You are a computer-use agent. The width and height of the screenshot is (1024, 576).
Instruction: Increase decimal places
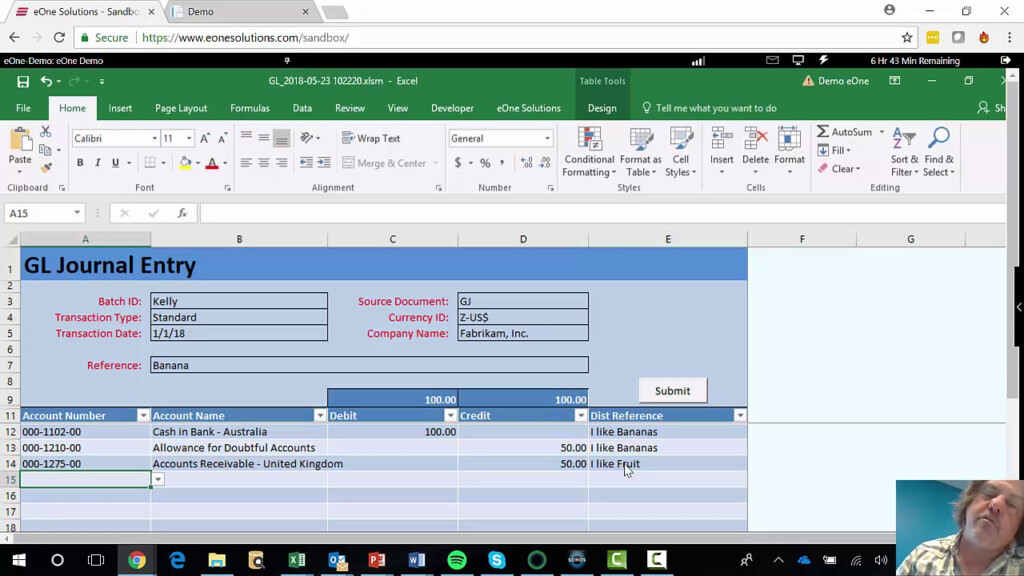point(526,163)
